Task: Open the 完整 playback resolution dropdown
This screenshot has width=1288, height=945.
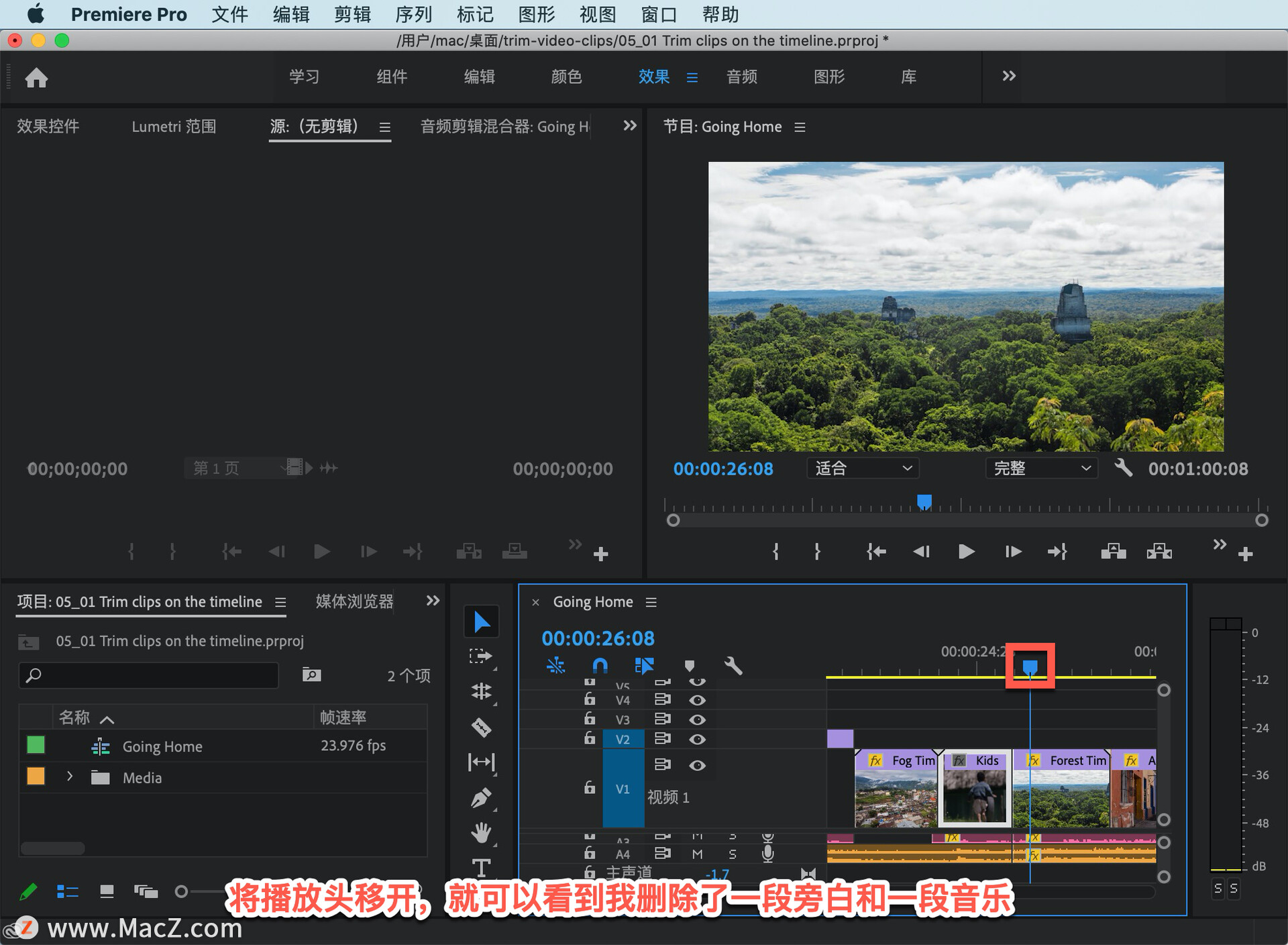Action: click(x=1041, y=468)
